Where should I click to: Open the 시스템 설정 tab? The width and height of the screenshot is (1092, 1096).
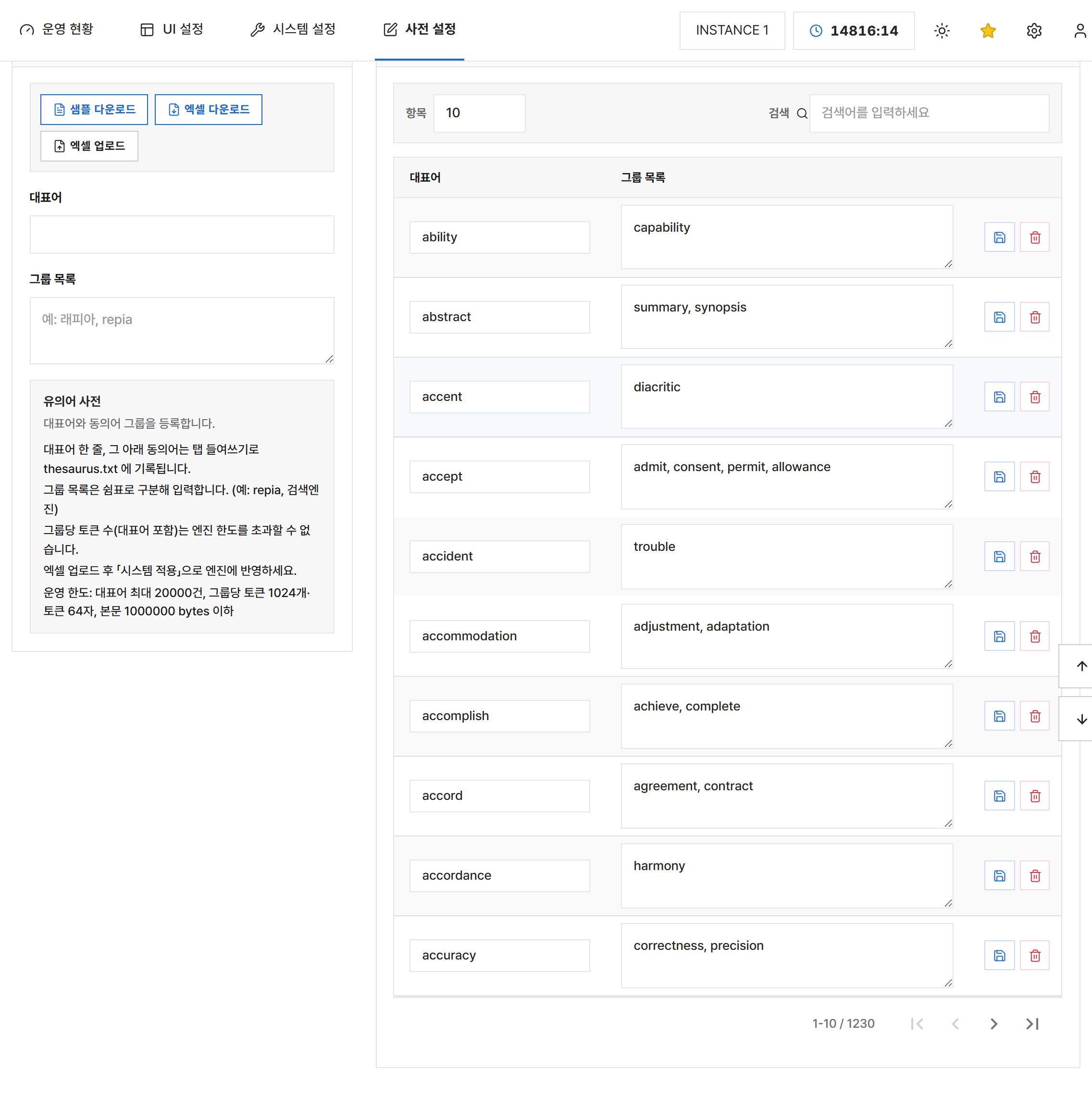293,29
